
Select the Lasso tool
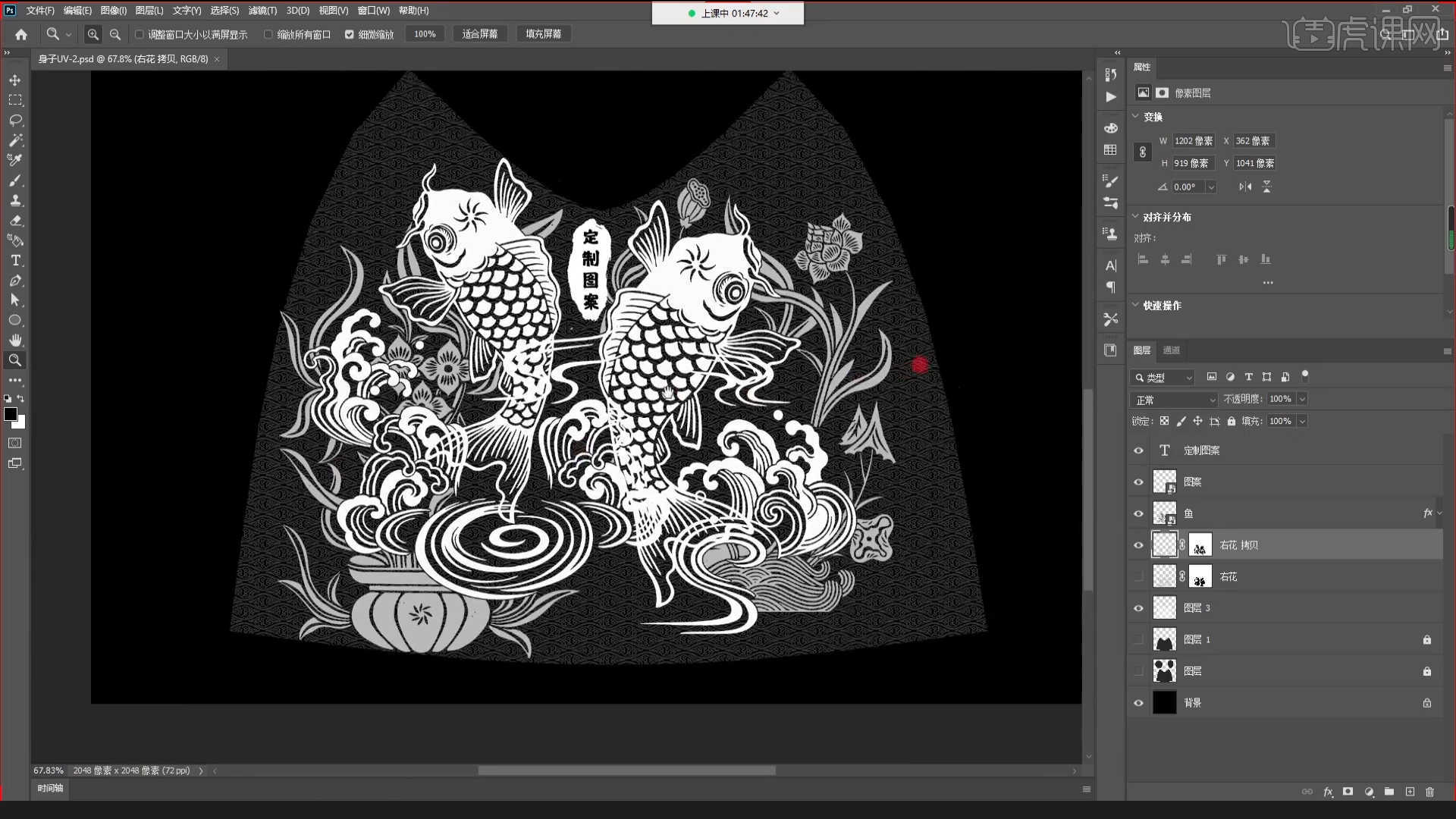pyautogui.click(x=15, y=121)
